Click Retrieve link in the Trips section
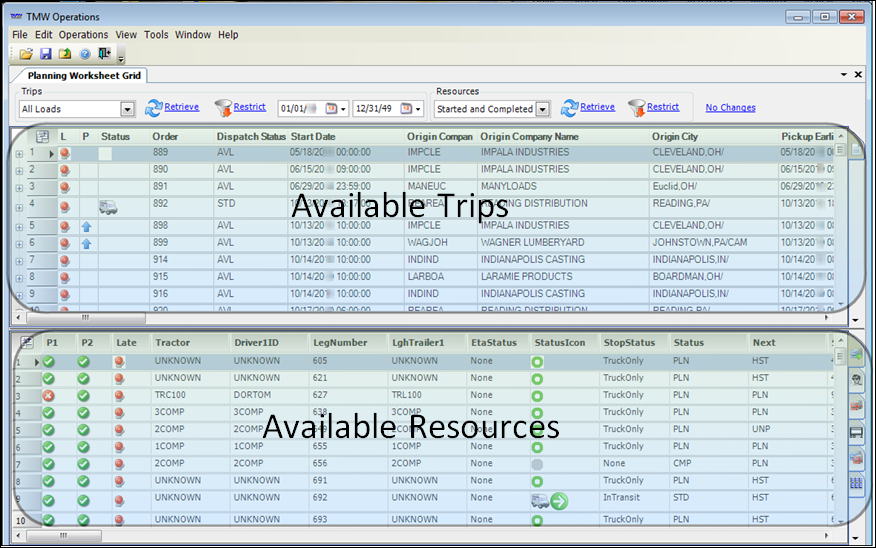 pos(181,107)
